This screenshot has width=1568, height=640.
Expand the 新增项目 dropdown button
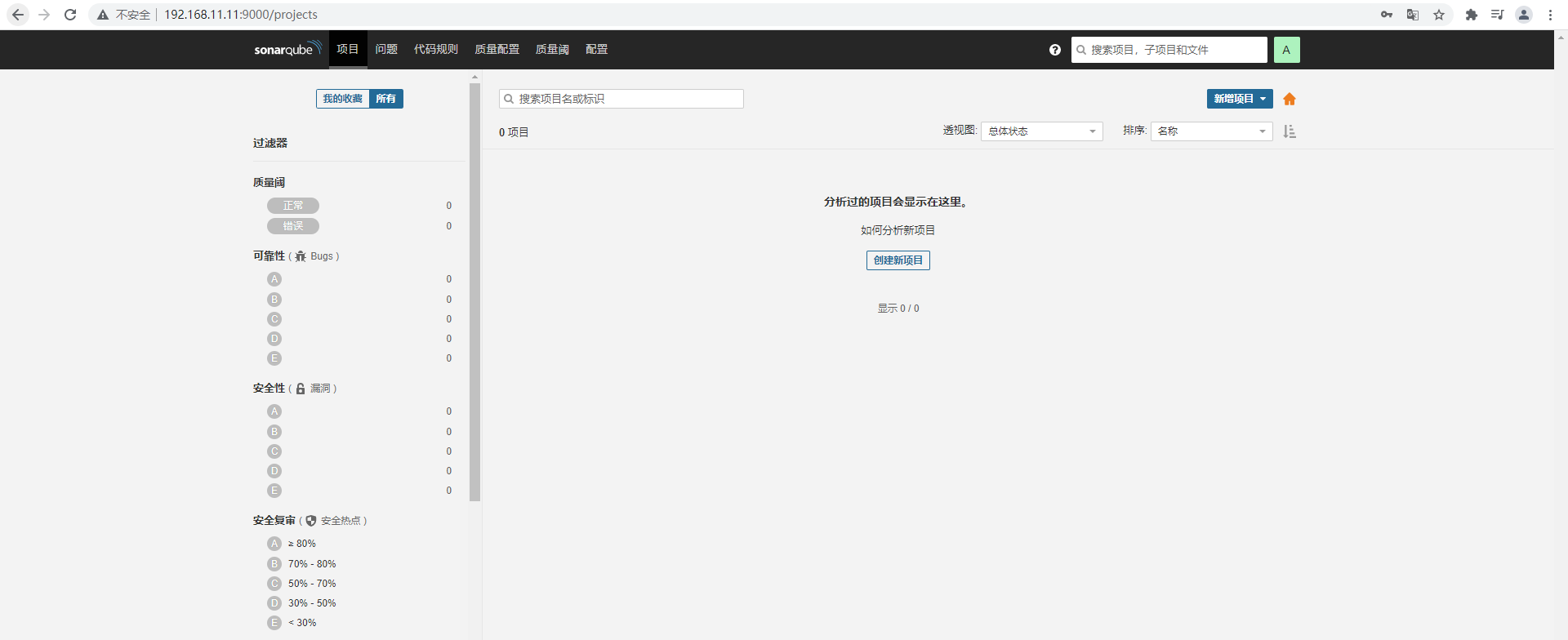click(x=1240, y=99)
